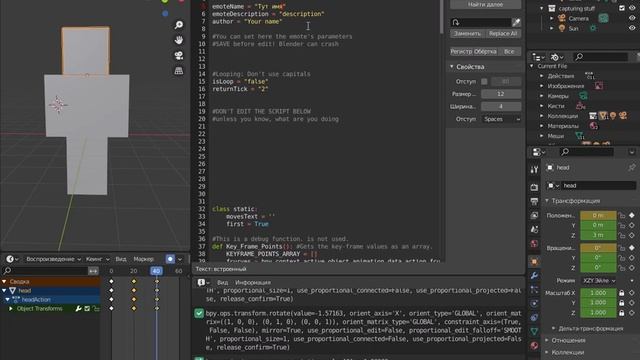Click the Camera data icon in outliner
Screen dimensions: 640x360
point(603,18)
